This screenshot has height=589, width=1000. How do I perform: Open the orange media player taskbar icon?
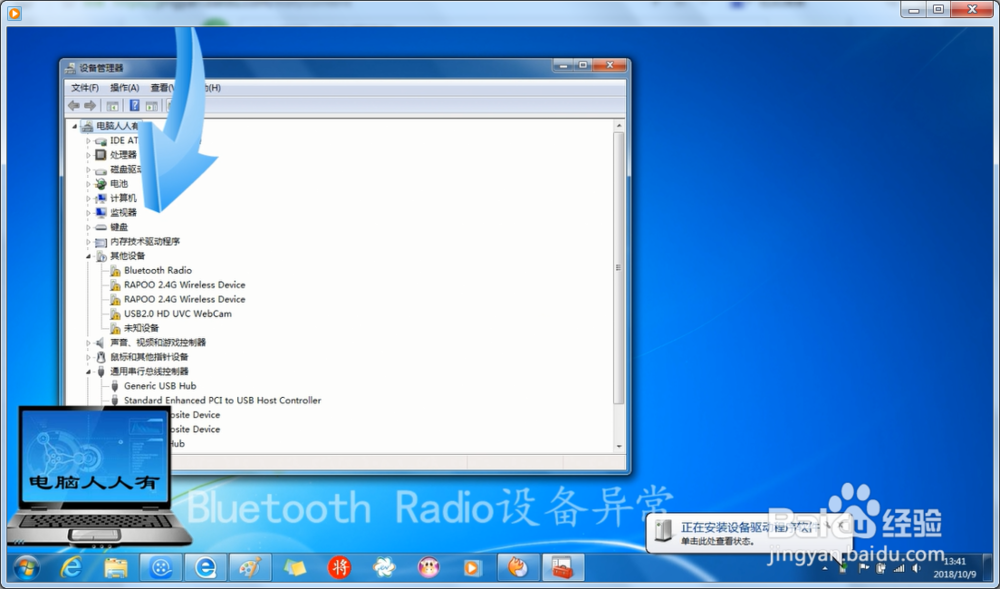click(473, 567)
